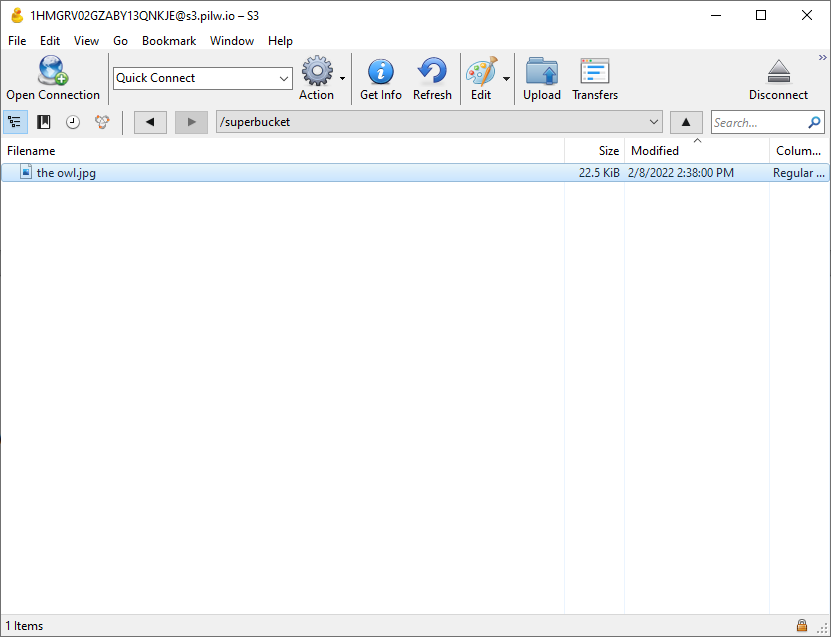The image size is (831, 637).
Task: Click the truncated Colum... header
Action: tap(799, 151)
